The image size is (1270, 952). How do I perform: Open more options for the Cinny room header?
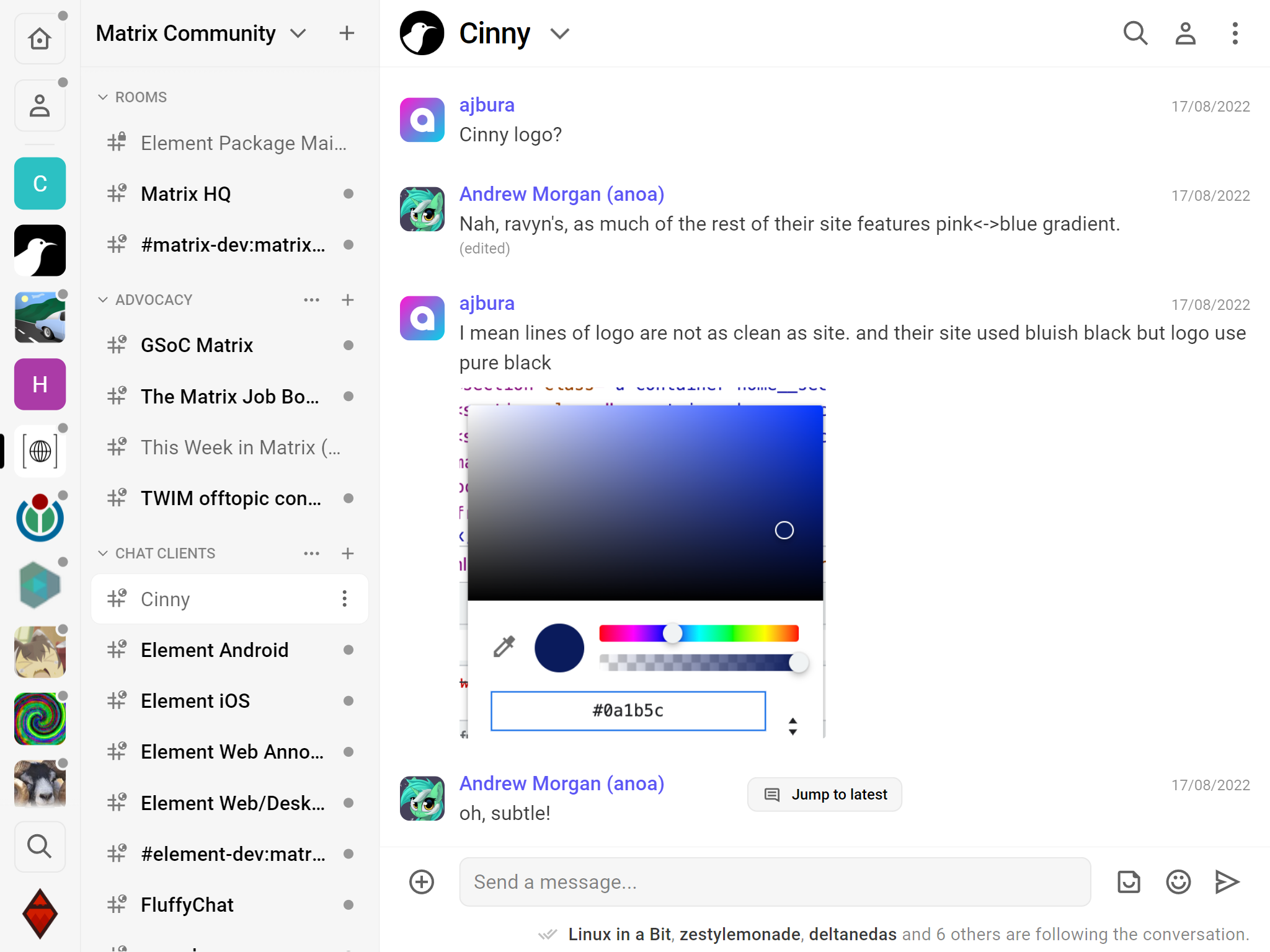click(1235, 33)
